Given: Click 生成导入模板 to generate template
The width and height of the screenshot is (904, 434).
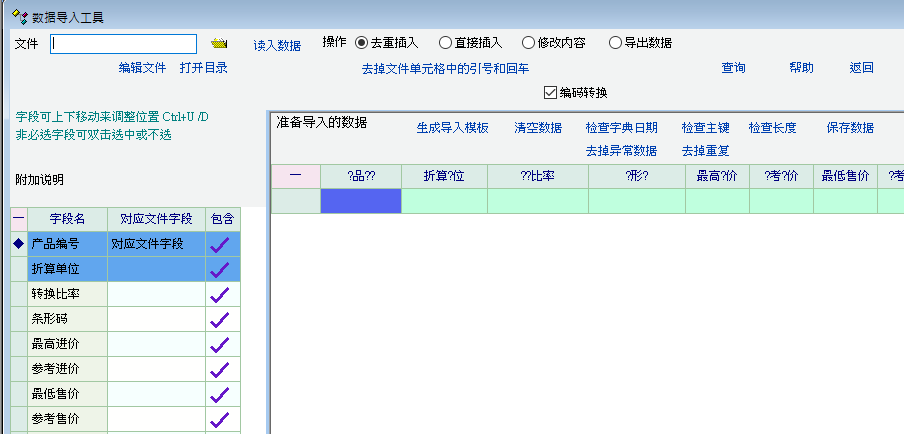Looking at the screenshot, I should (x=453, y=128).
